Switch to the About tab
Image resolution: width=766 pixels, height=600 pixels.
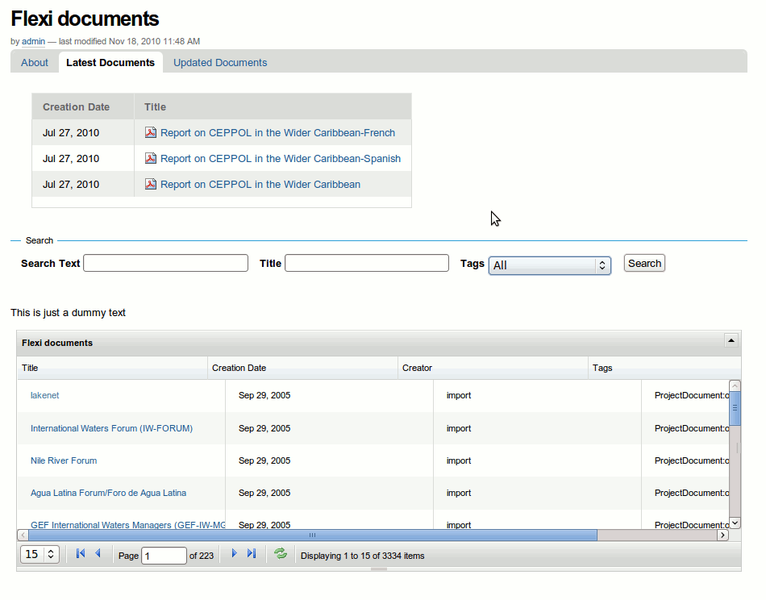tap(35, 62)
